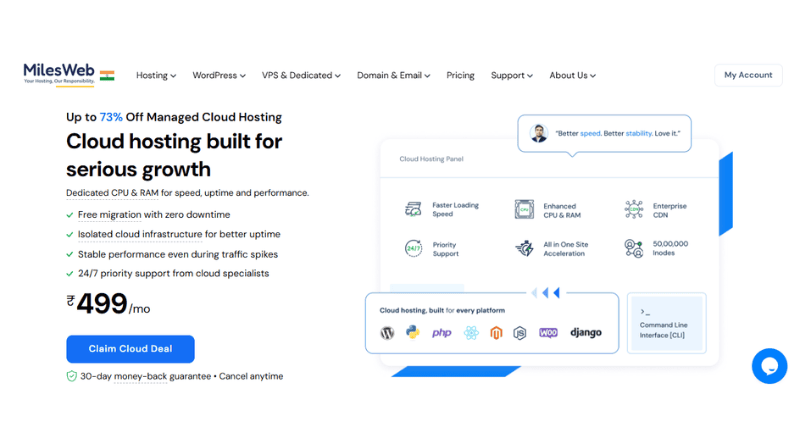Click the React platform icon
This screenshot has height=445, width=800.
pos(471,333)
